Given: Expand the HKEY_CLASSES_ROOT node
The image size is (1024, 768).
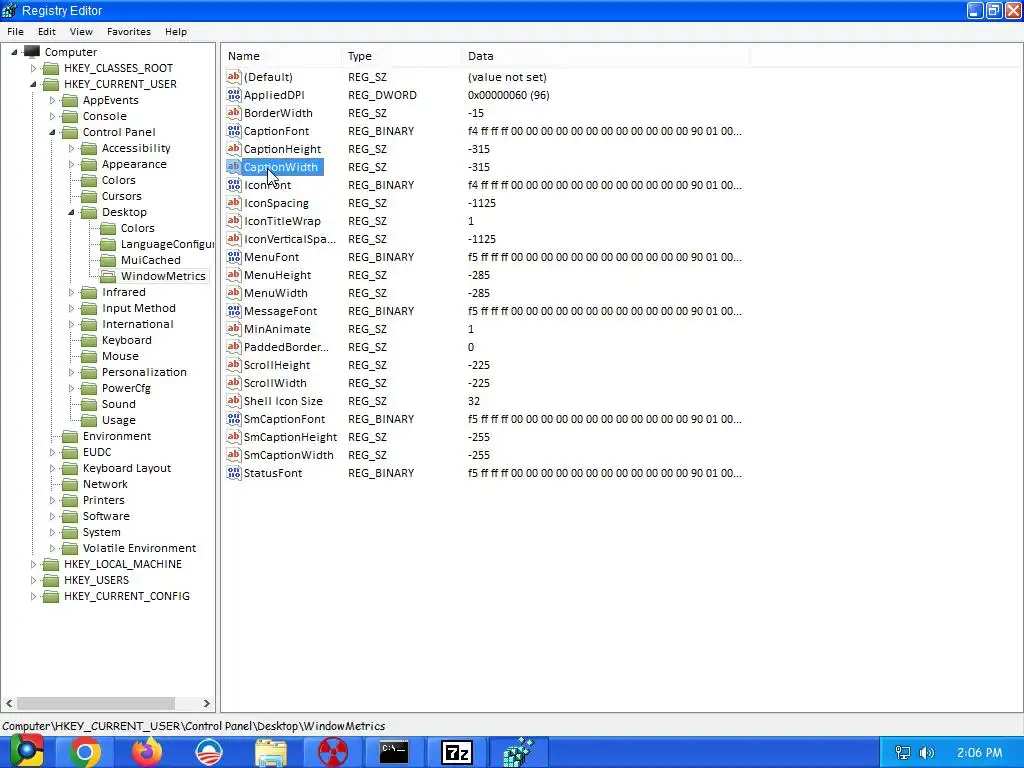Looking at the screenshot, I should [x=33, y=68].
